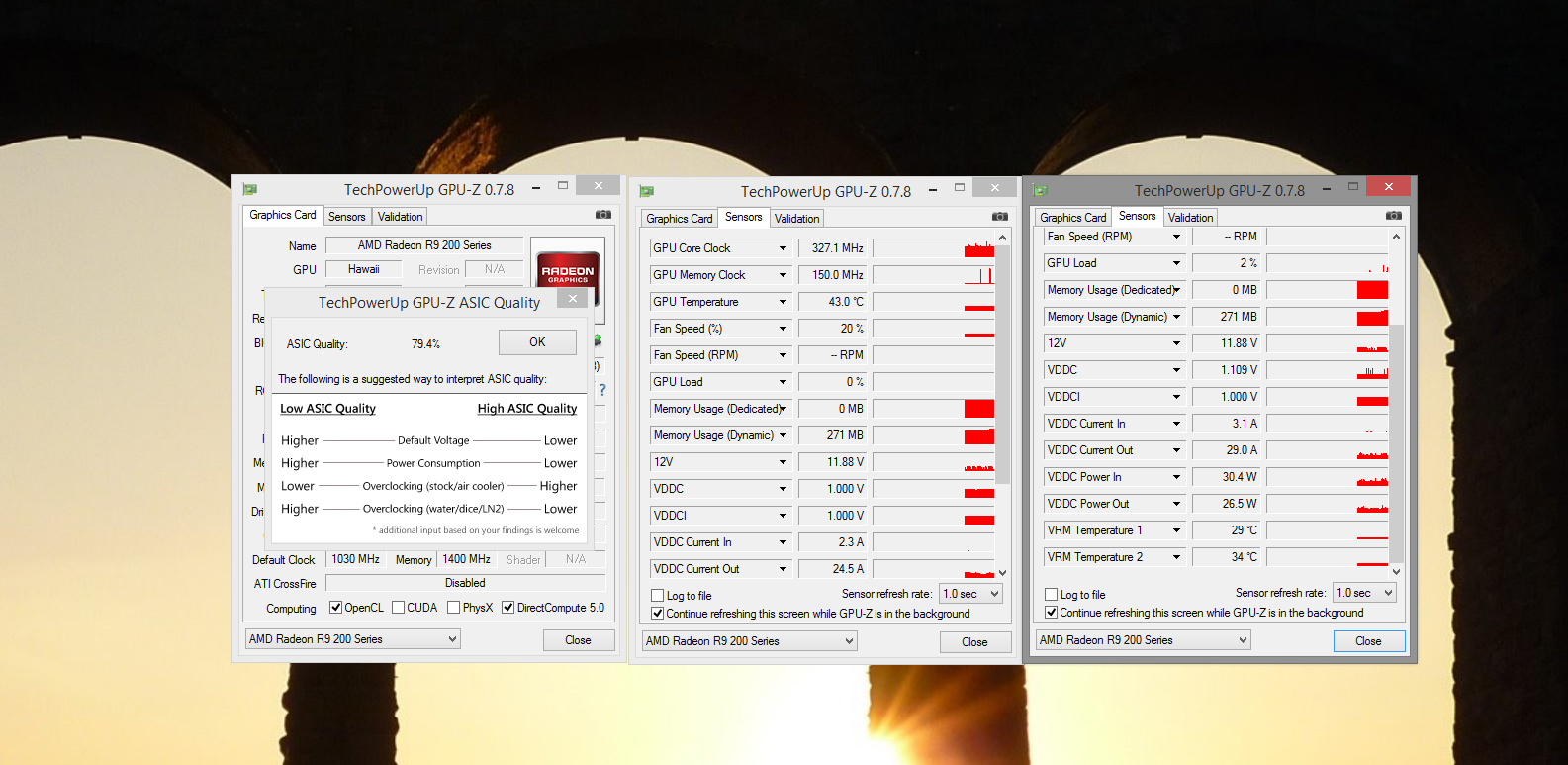The width and height of the screenshot is (1568, 765).
Task: Open the GPU Core Clock sensor dropdown
Action: [x=783, y=248]
